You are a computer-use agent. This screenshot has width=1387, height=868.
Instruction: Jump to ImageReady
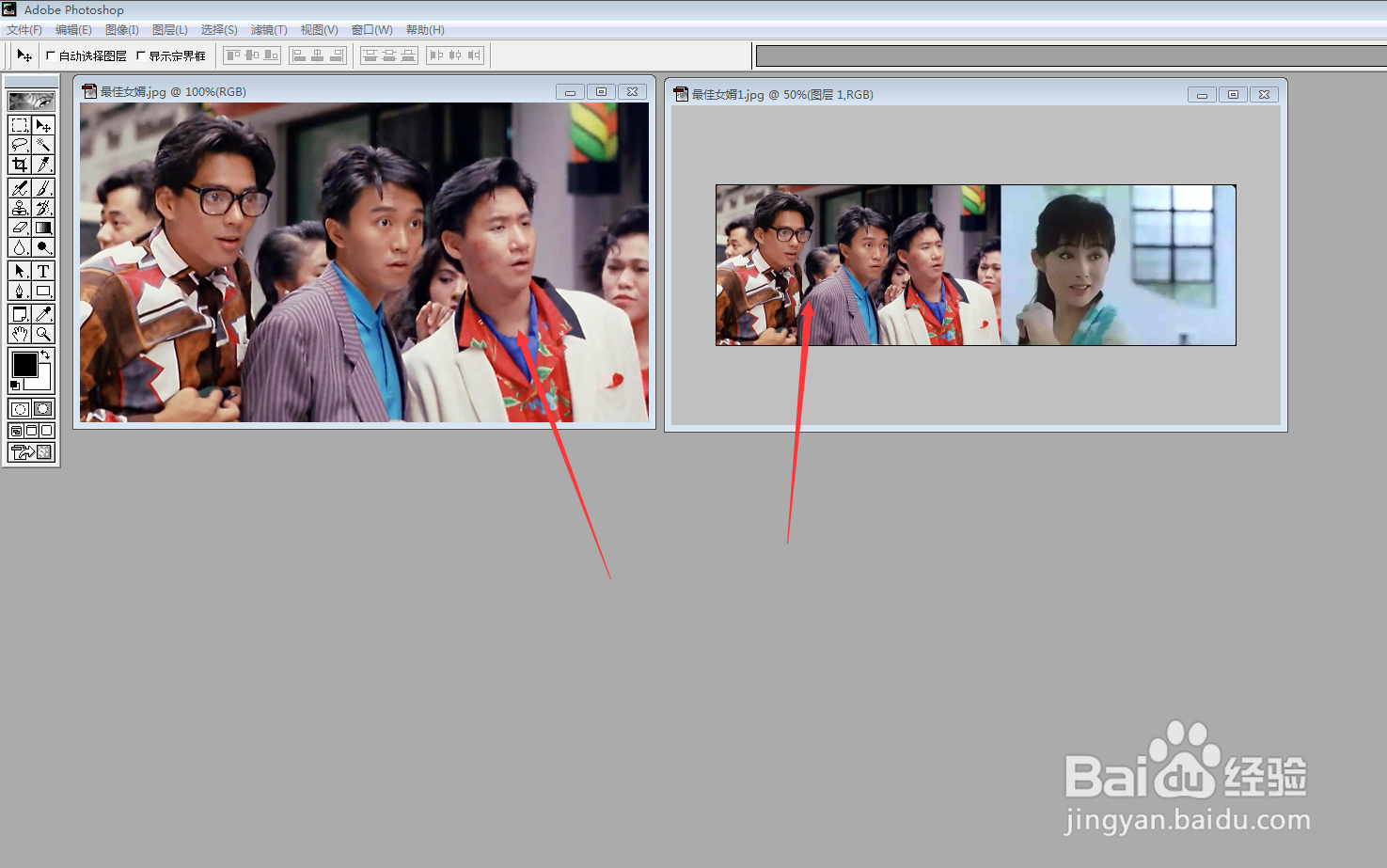[x=31, y=452]
